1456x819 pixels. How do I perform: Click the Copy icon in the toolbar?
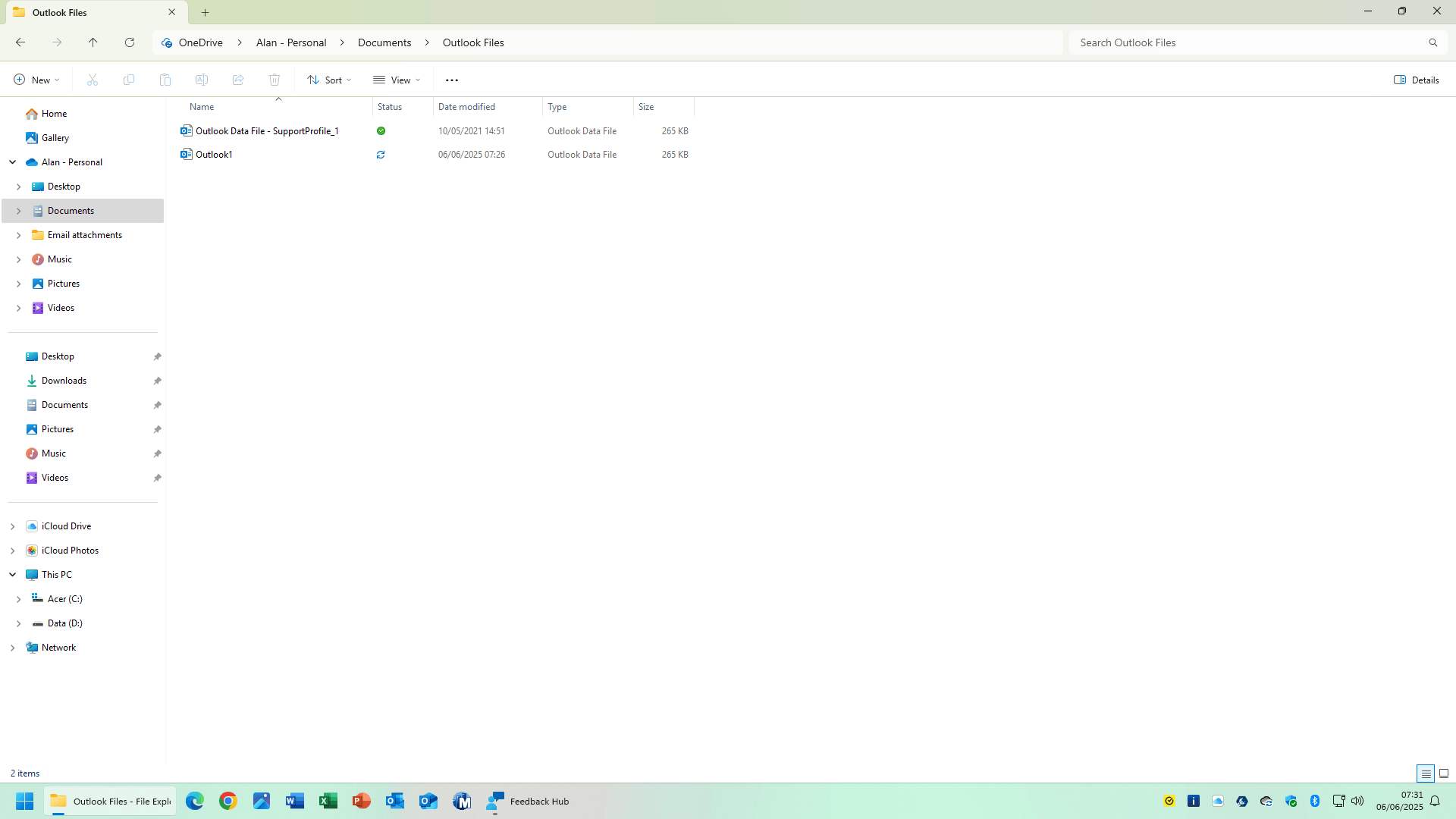[128, 80]
